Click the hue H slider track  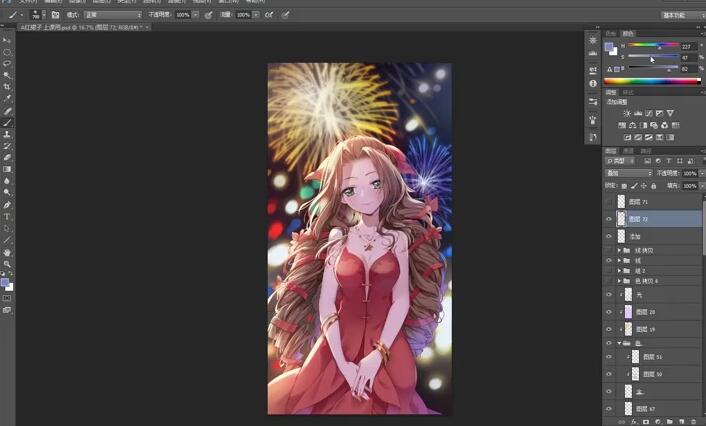tap(654, 45)
